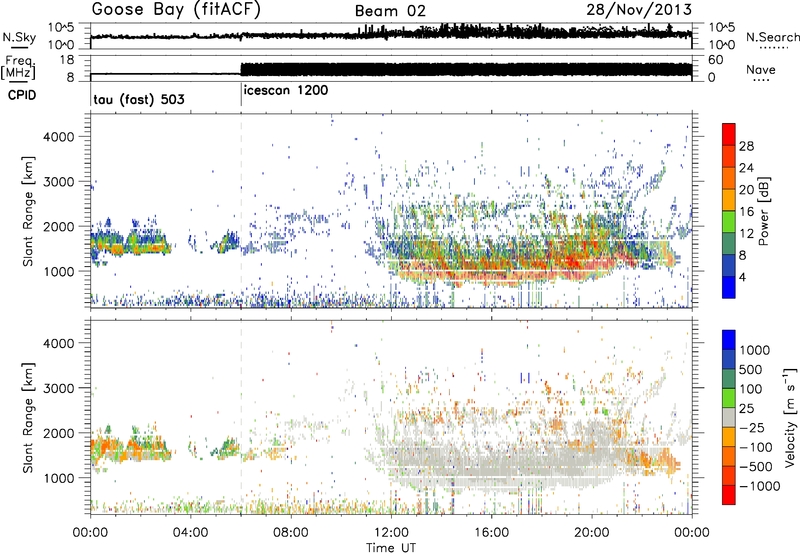Screen dimensions: 800x554
Task: Click the blue swatch above 1000 m/s
Action: (x=729, y=340)
